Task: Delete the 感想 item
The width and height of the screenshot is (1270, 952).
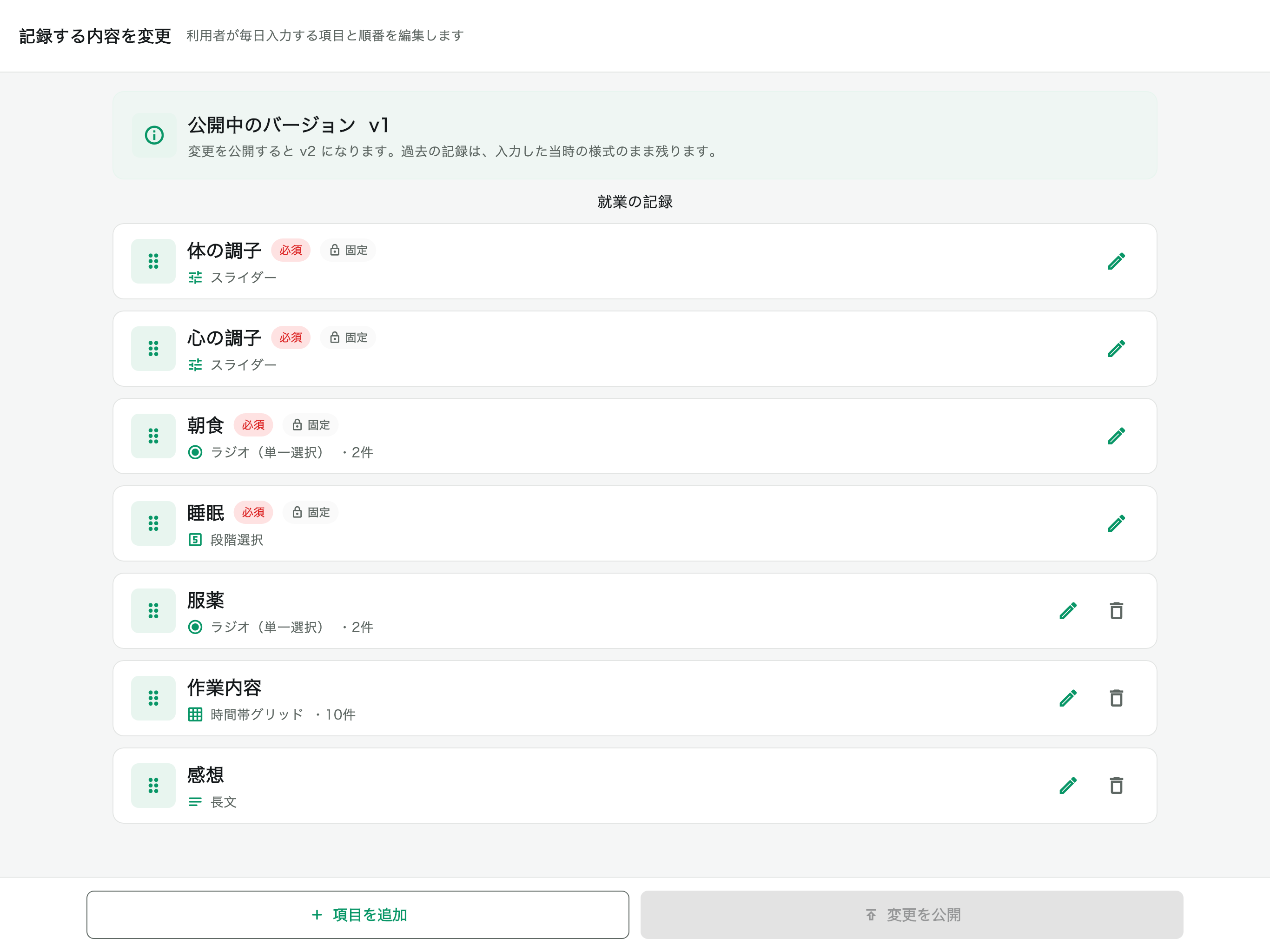Action: [1116, 785]
